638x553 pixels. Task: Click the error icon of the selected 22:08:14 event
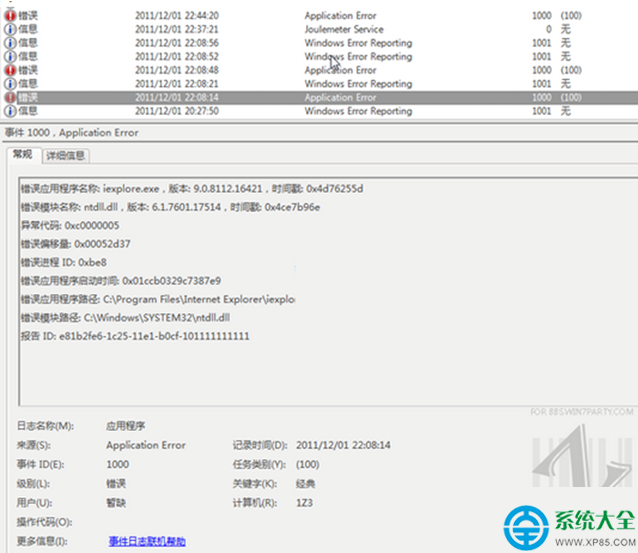pos(10,97)
